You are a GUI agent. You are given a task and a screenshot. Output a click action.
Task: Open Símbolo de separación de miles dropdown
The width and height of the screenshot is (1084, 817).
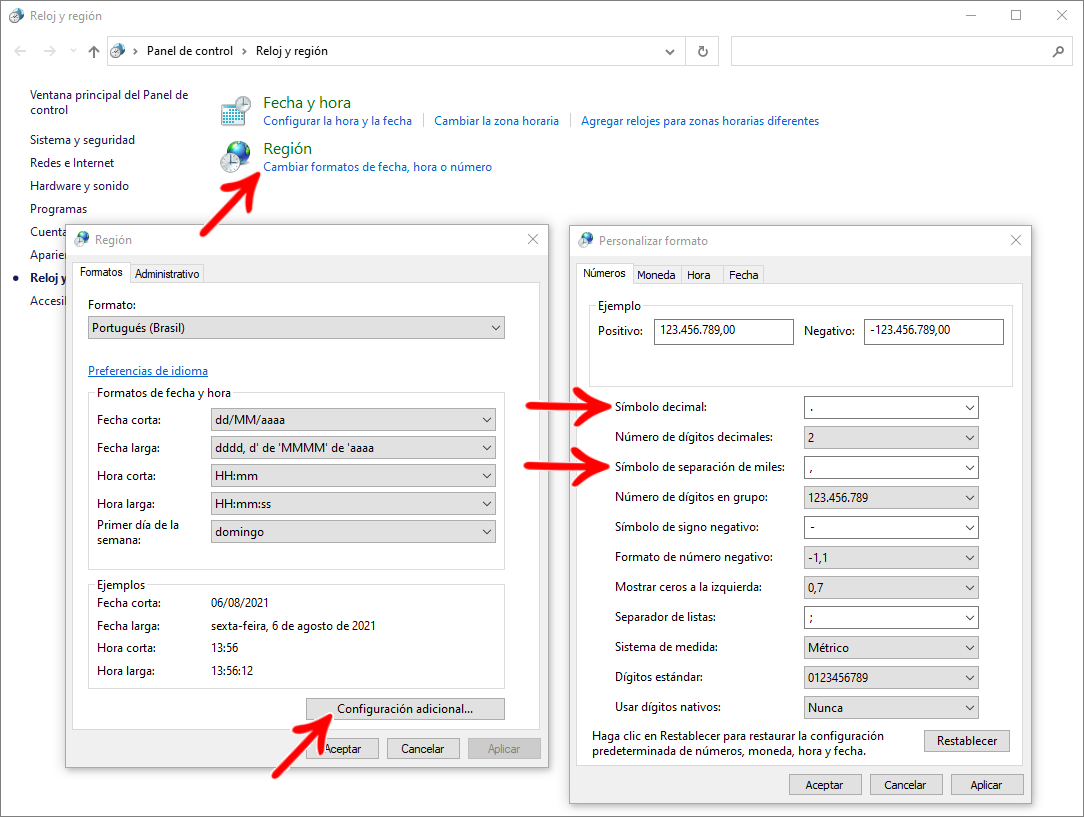pos(891,468)
